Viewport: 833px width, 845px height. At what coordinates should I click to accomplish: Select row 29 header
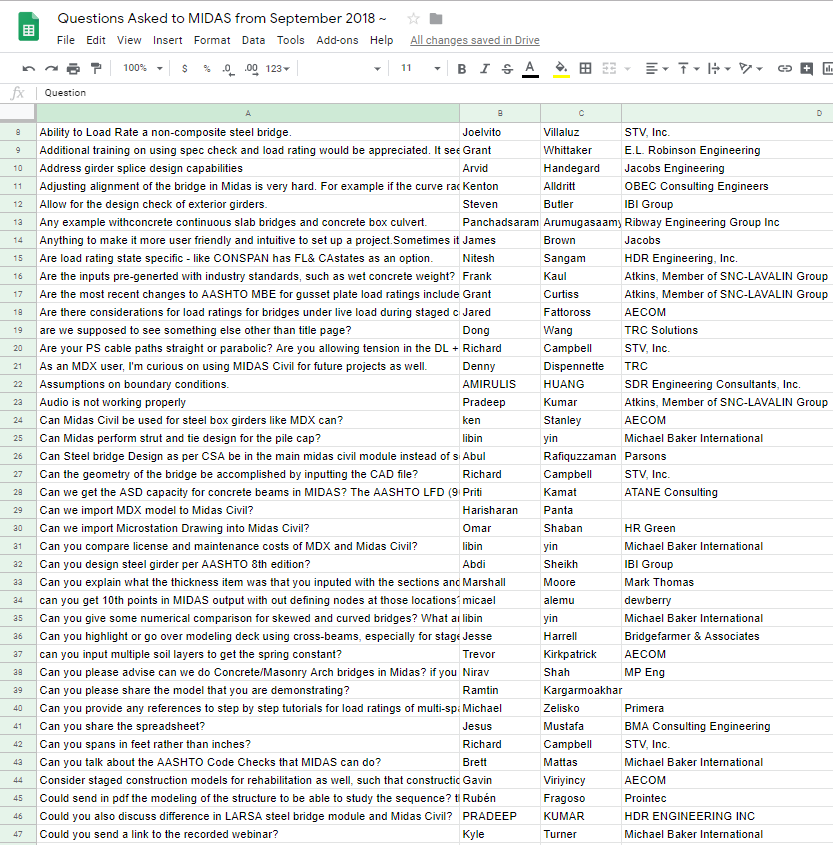point(18,510)
